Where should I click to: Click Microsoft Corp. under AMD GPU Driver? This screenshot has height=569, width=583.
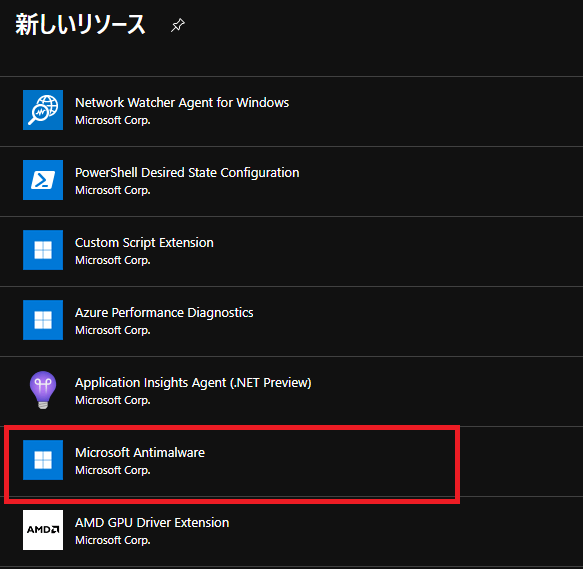113,540
